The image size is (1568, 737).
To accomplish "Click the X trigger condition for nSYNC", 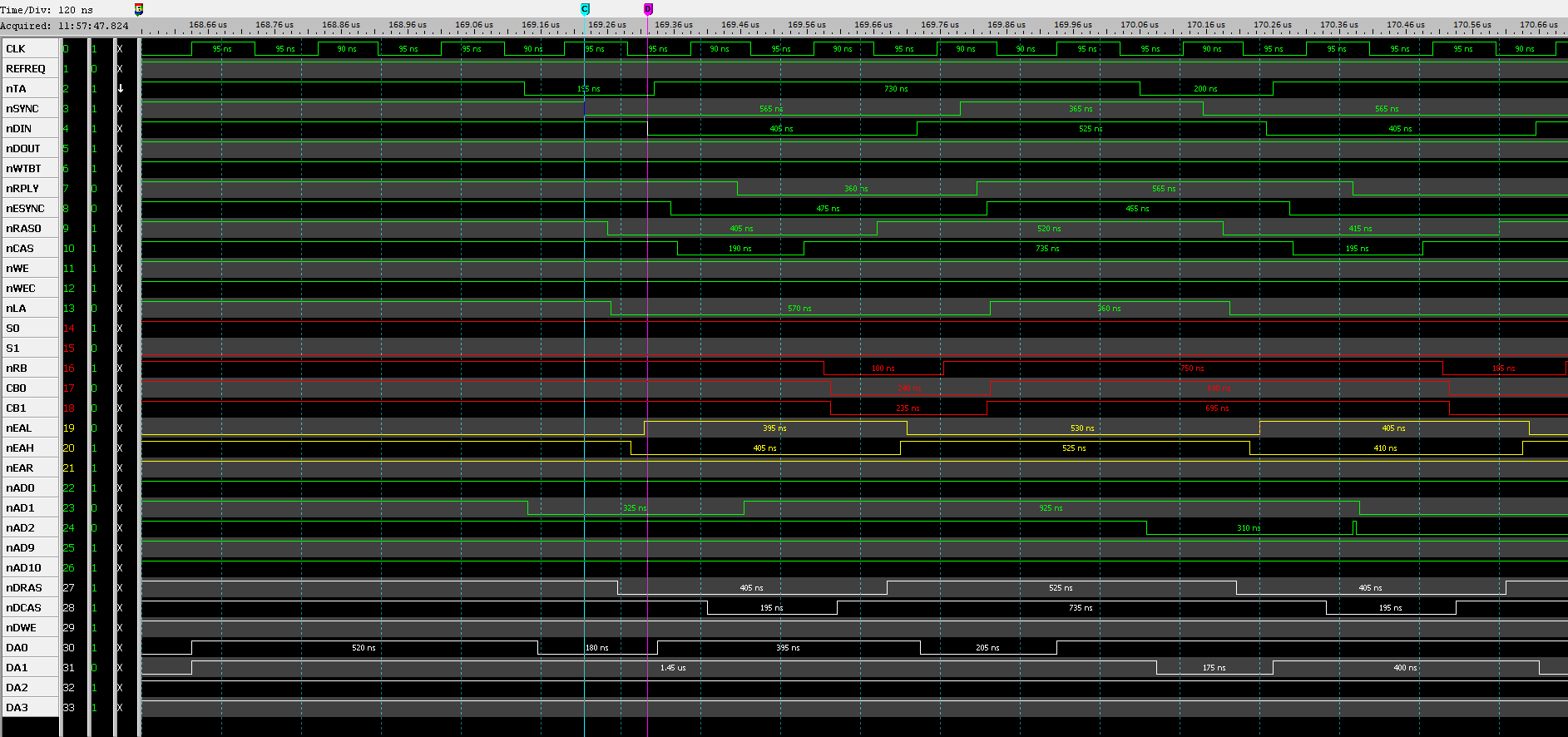I will pos(121,109).
